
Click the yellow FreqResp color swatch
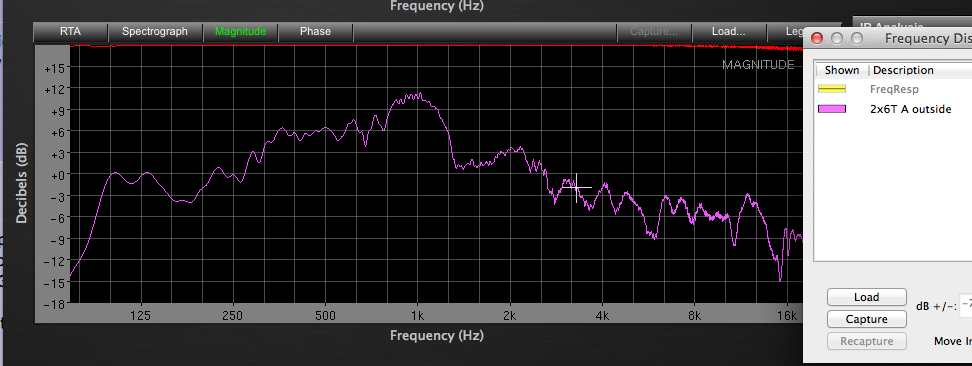[x=832, y=89]
